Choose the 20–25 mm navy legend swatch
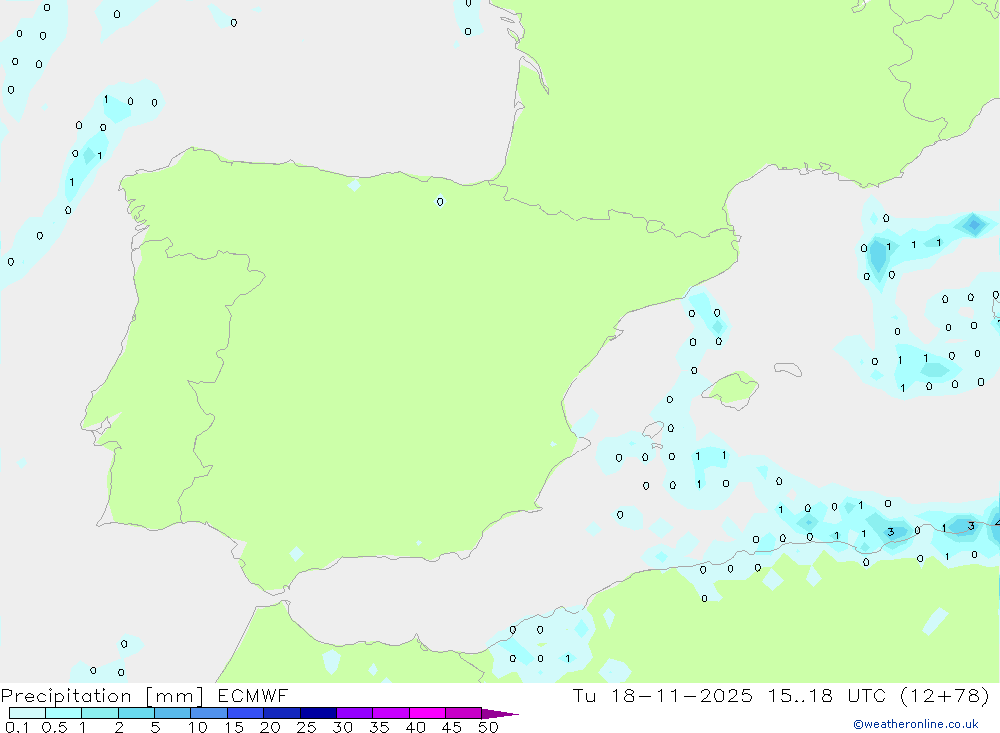The width and height of the screenshot is (1000, 733). 281,713
